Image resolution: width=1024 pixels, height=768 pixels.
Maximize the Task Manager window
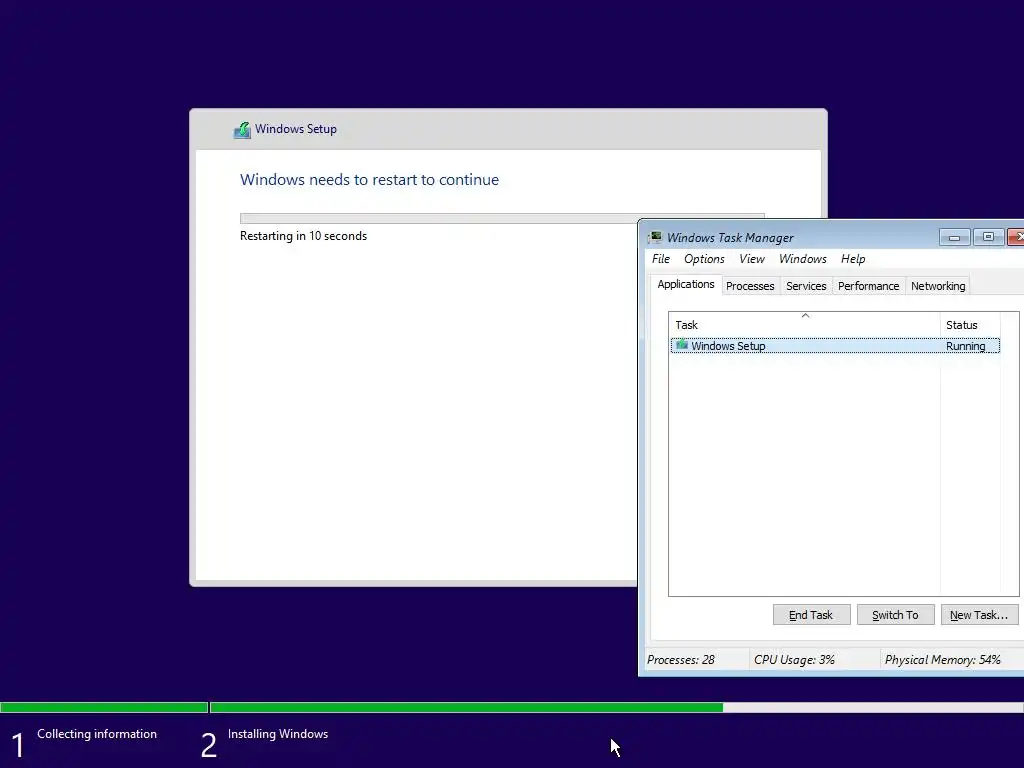pyautogui.click(x=988, y=237)
